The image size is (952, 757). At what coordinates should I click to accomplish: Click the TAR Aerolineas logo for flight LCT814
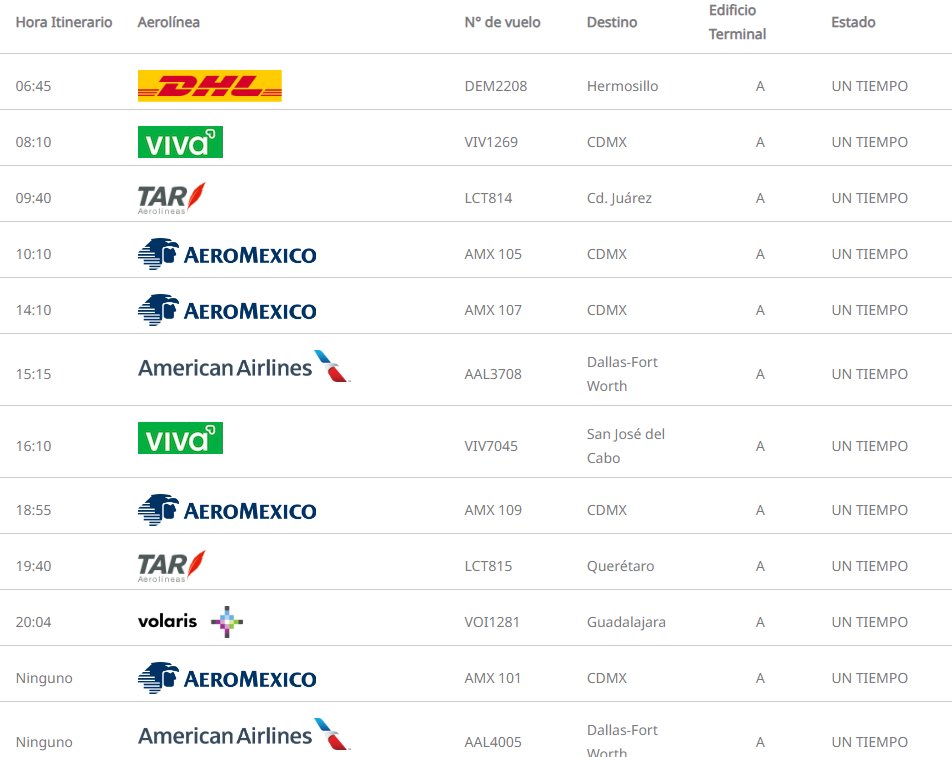point(172,198)
